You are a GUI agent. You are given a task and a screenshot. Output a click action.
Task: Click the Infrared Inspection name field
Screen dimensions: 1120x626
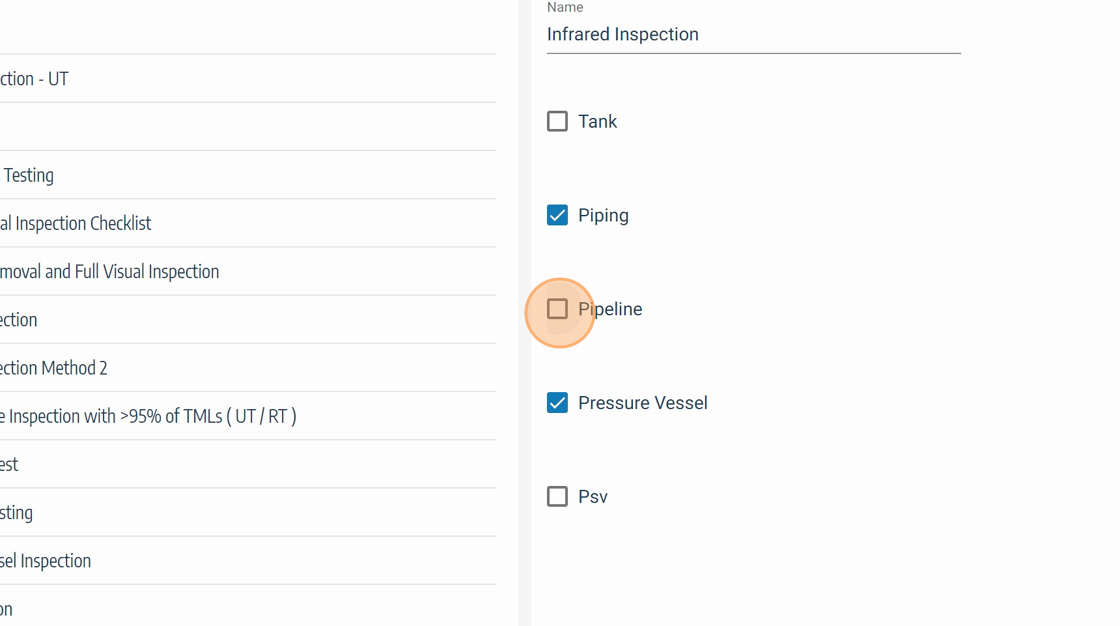753,34
